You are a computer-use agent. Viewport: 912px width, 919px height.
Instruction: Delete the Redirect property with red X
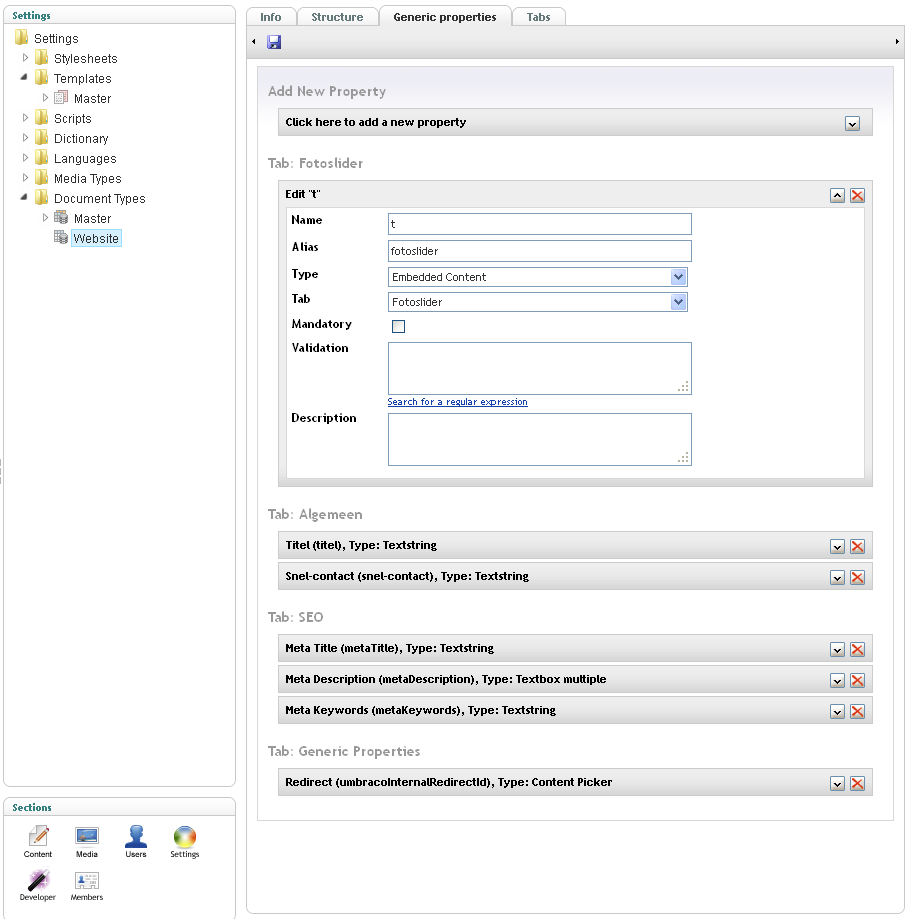click(x=857, y=783)
